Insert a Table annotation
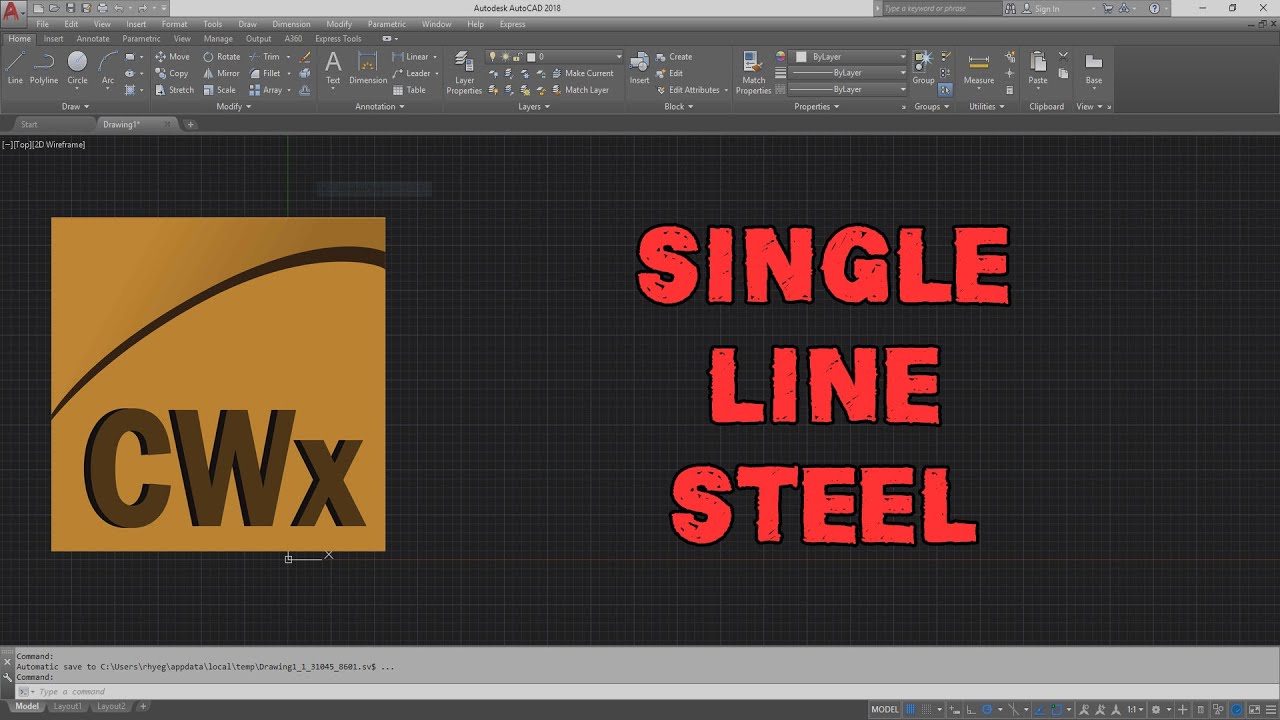 (408, 90)
